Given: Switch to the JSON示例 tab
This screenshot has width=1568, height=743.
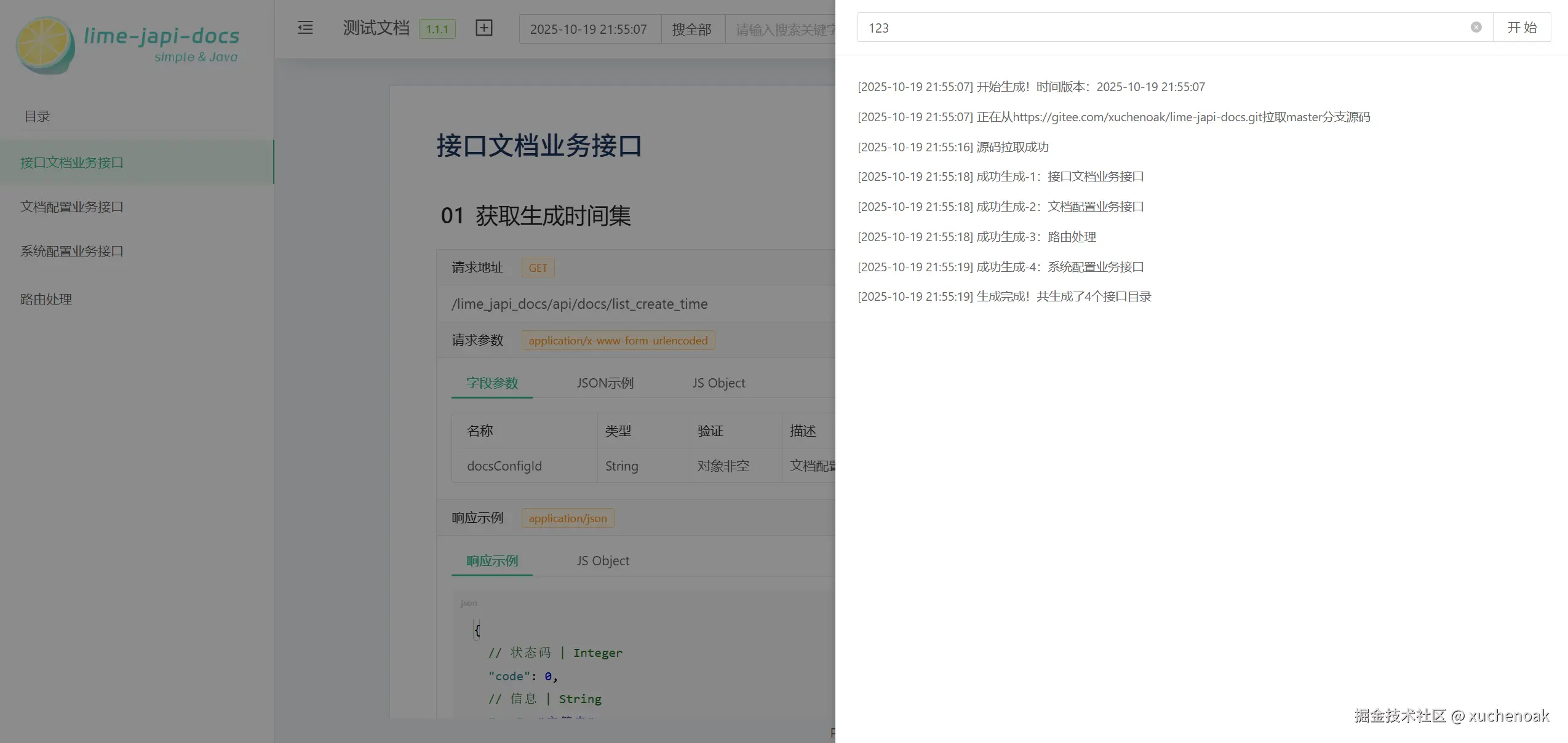Looking at the screenshot, I should pyautogui.click(x=605, y=383).
